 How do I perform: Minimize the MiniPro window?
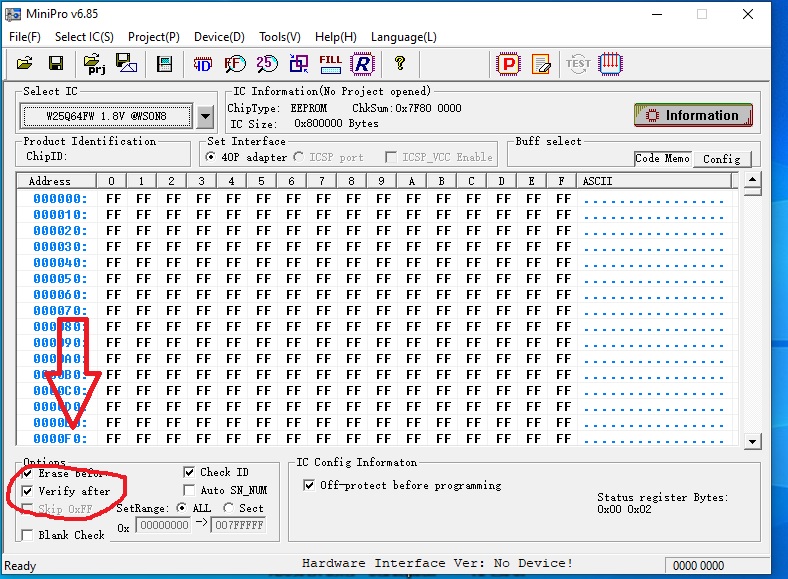[657, 14]
